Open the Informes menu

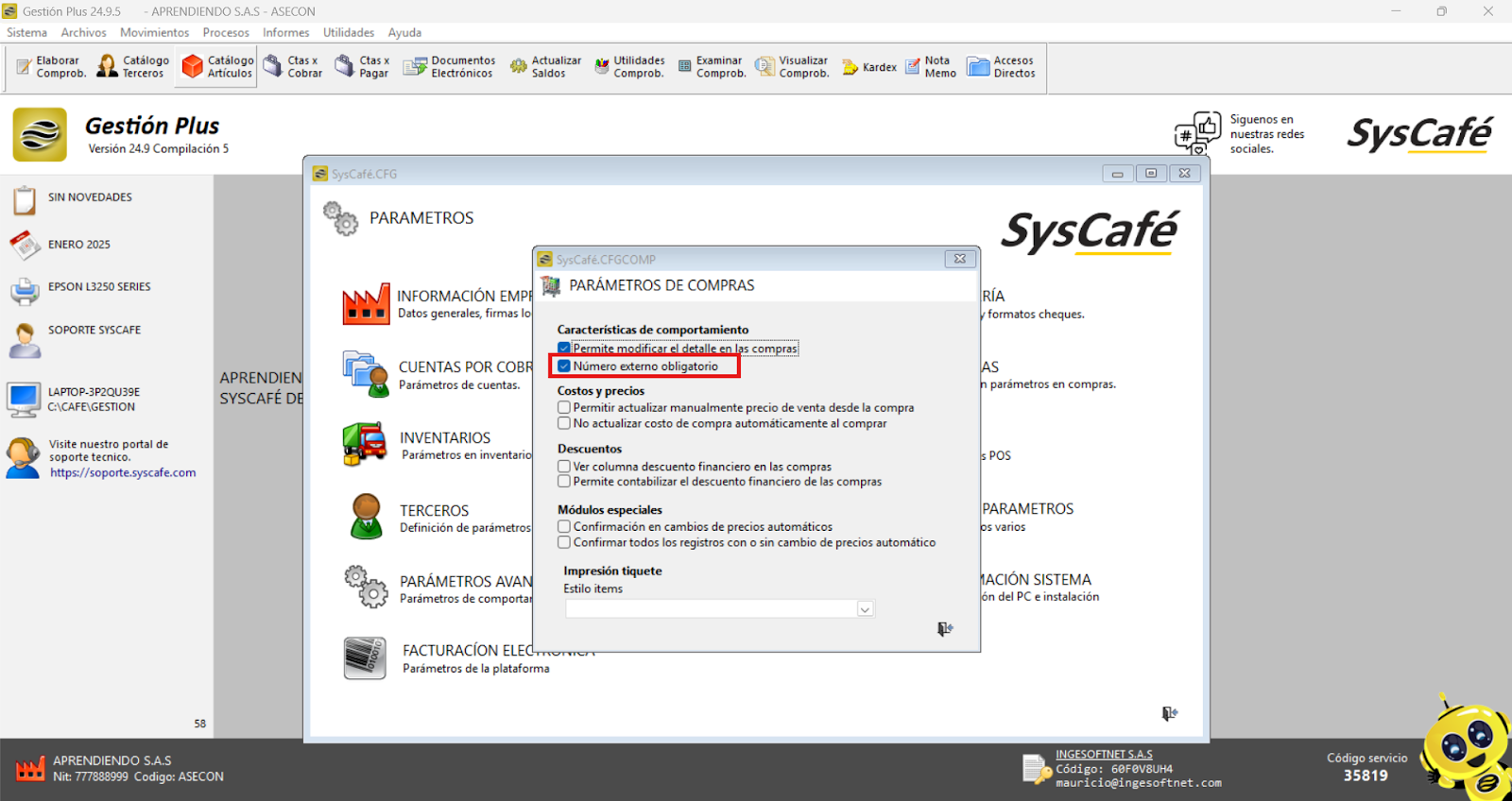pos(285,32)
